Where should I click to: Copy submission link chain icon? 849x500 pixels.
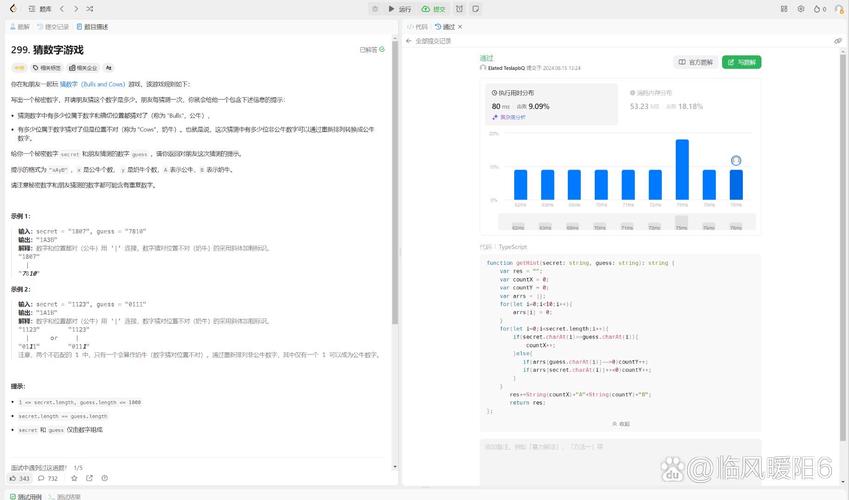click(838, 41)
